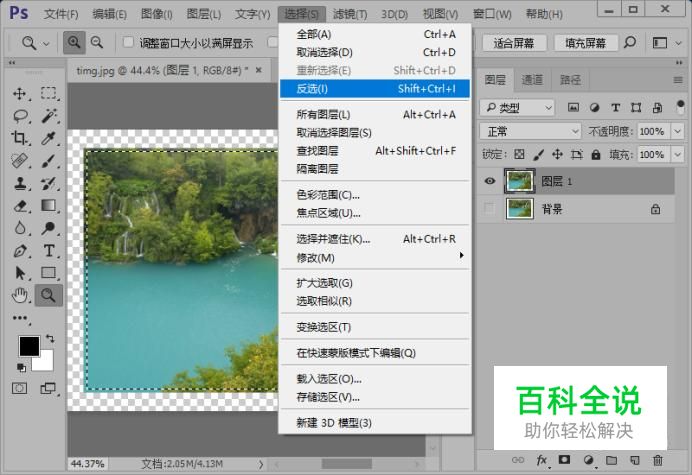Hide layer 图层 1 with eye icon

[489, 181]
